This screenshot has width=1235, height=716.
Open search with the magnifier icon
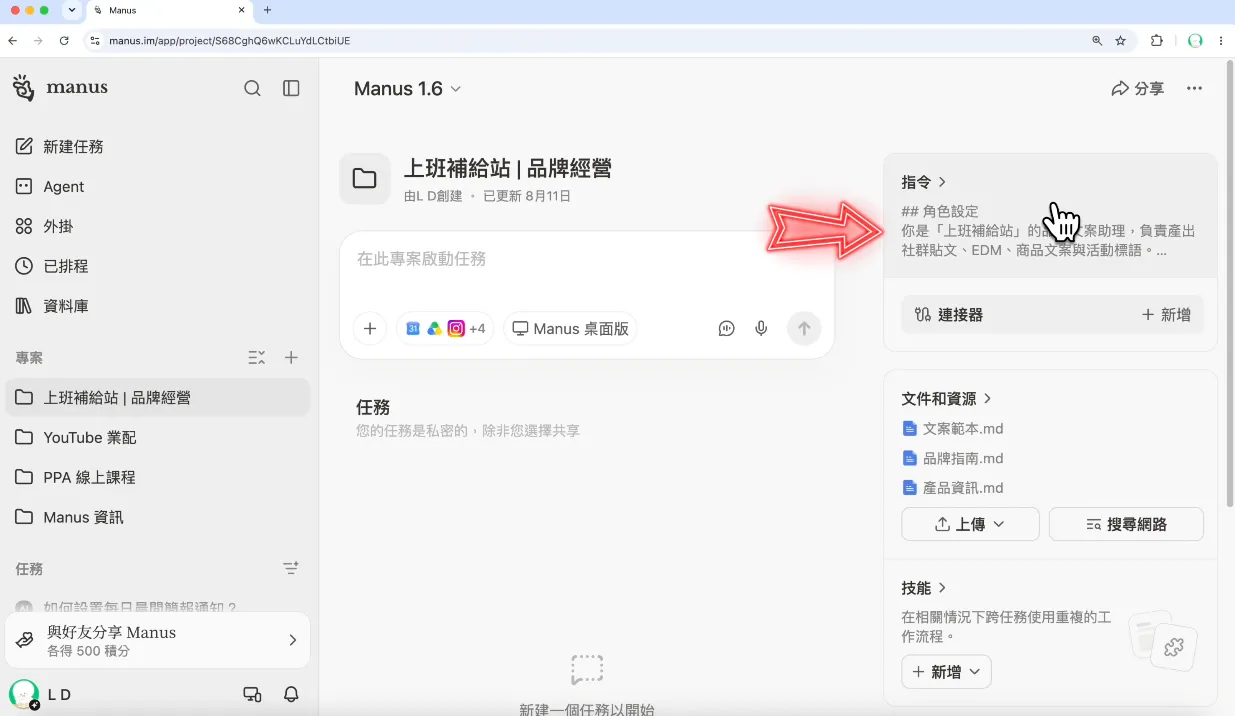[252, 88]
